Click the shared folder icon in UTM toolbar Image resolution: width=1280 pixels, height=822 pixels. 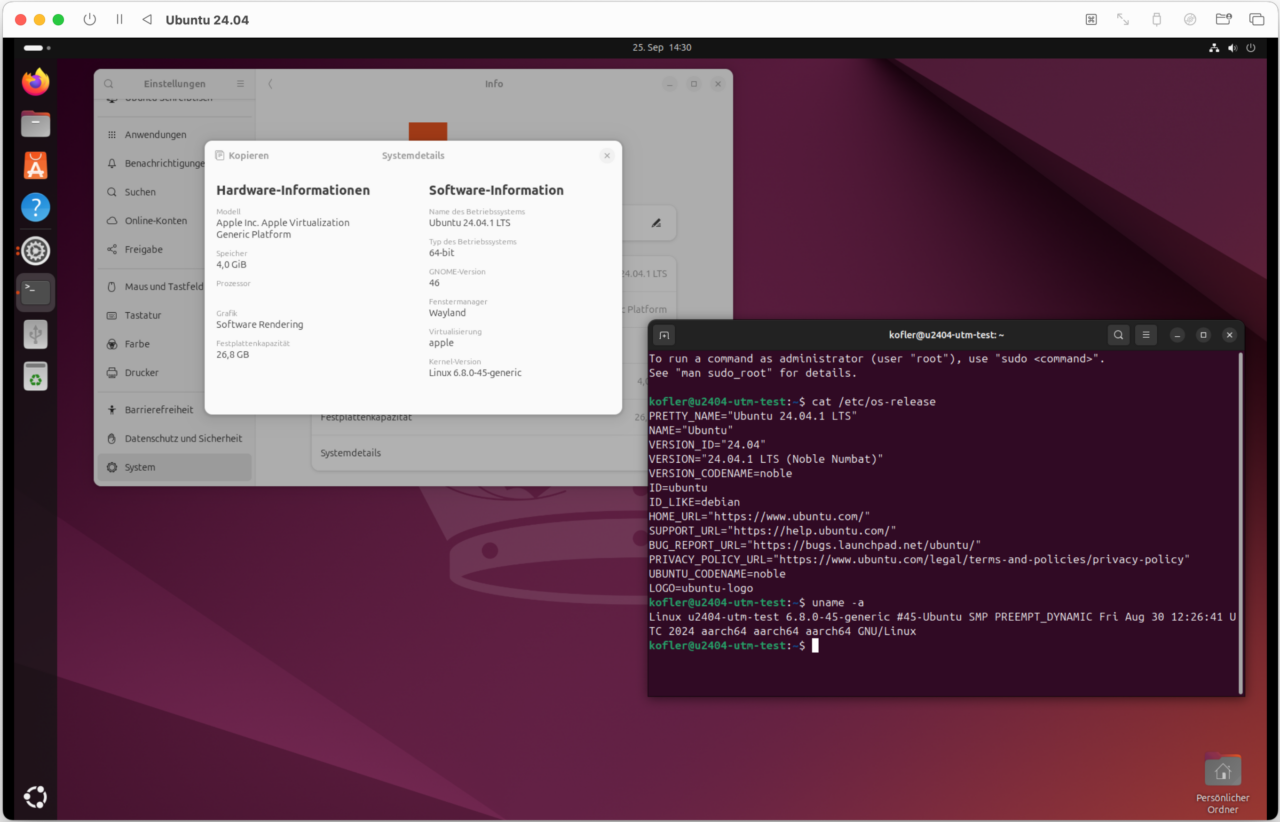pyautogui.click(x=1222, y=18)
